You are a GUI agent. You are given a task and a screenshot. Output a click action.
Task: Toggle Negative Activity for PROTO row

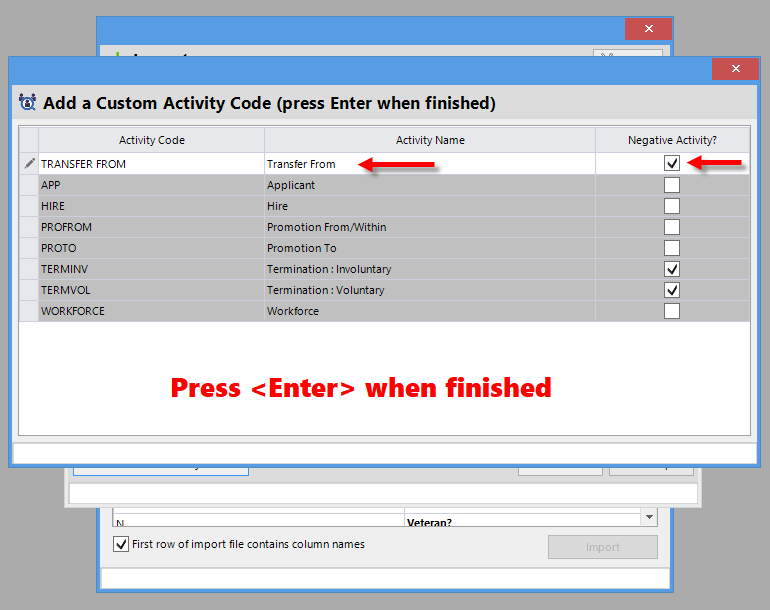pos(672,248)
